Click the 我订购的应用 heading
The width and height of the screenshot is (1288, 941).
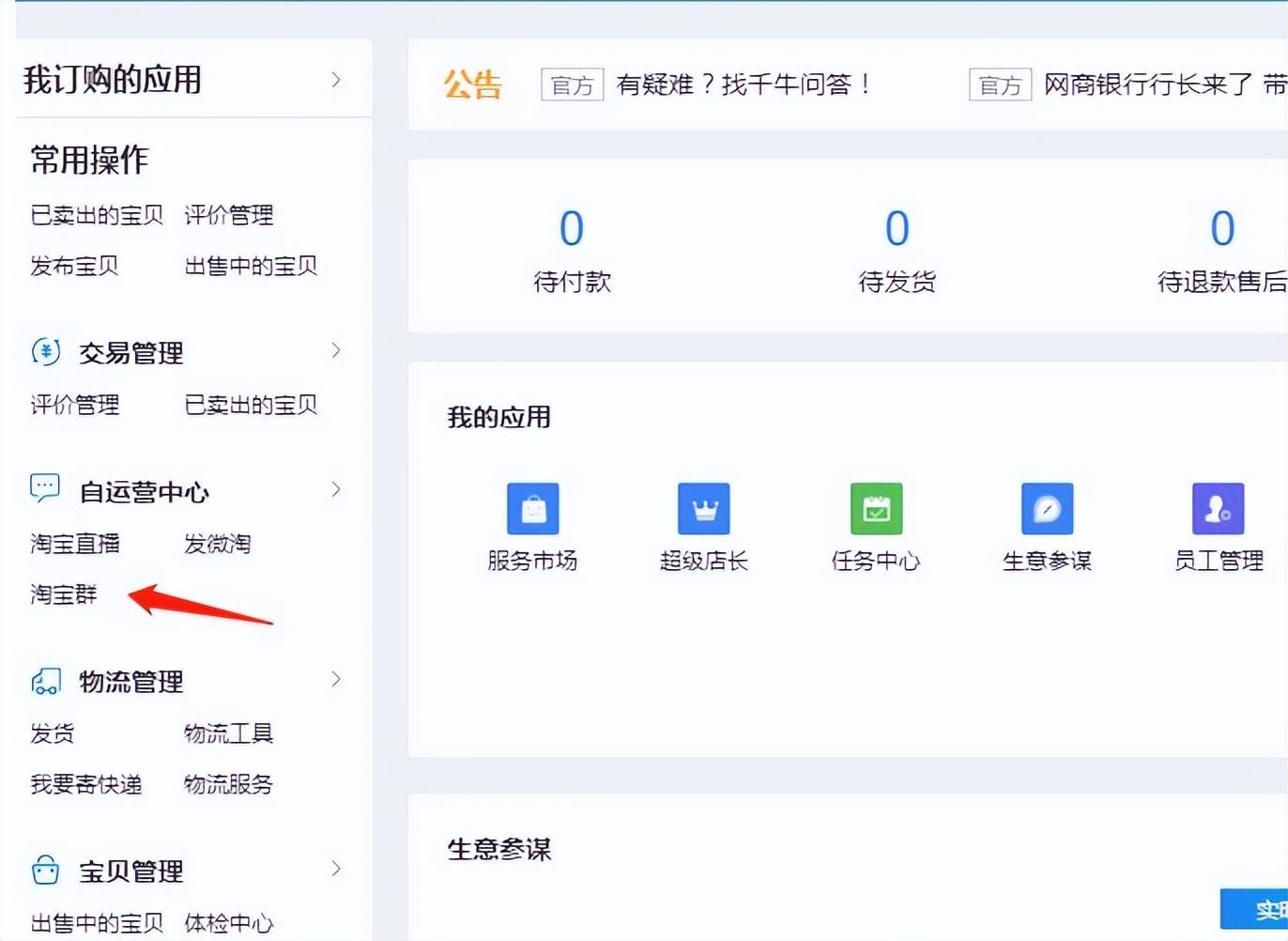(x=113, y=80)
